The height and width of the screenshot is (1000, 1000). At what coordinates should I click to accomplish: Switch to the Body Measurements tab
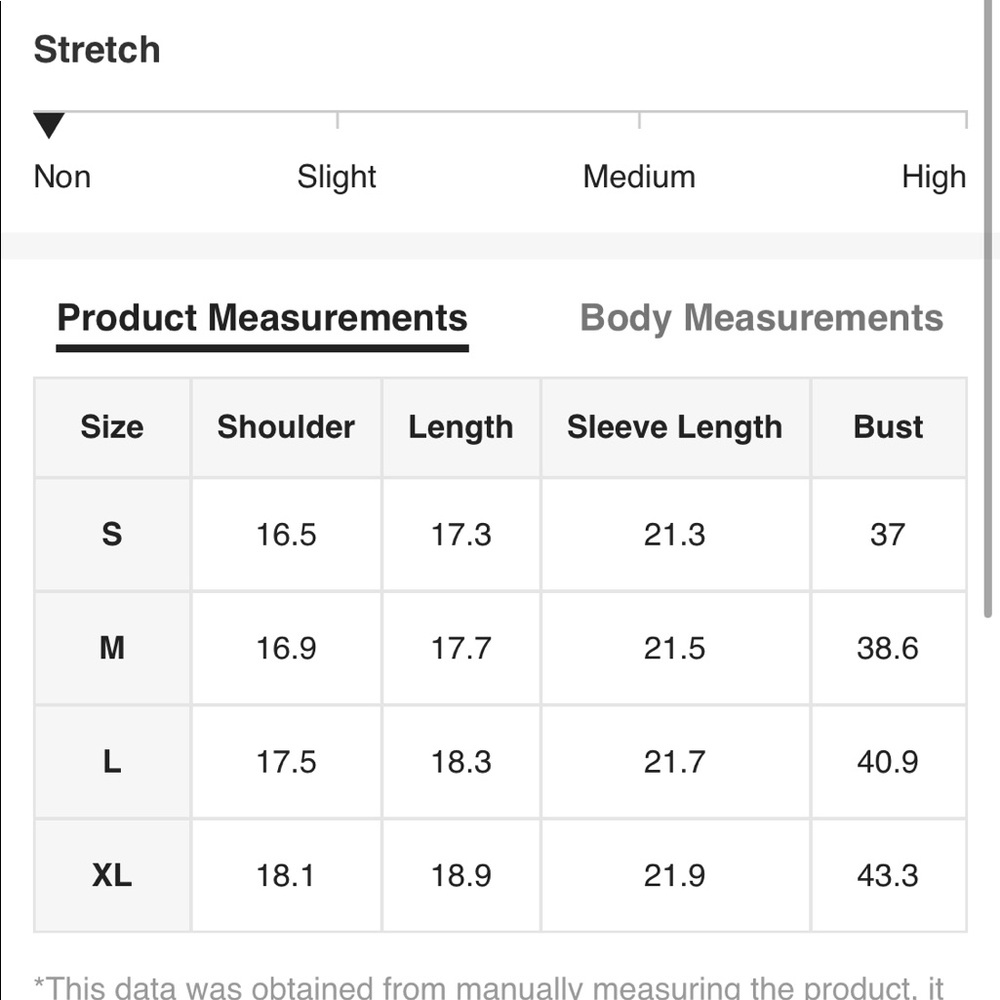(761, 318)
